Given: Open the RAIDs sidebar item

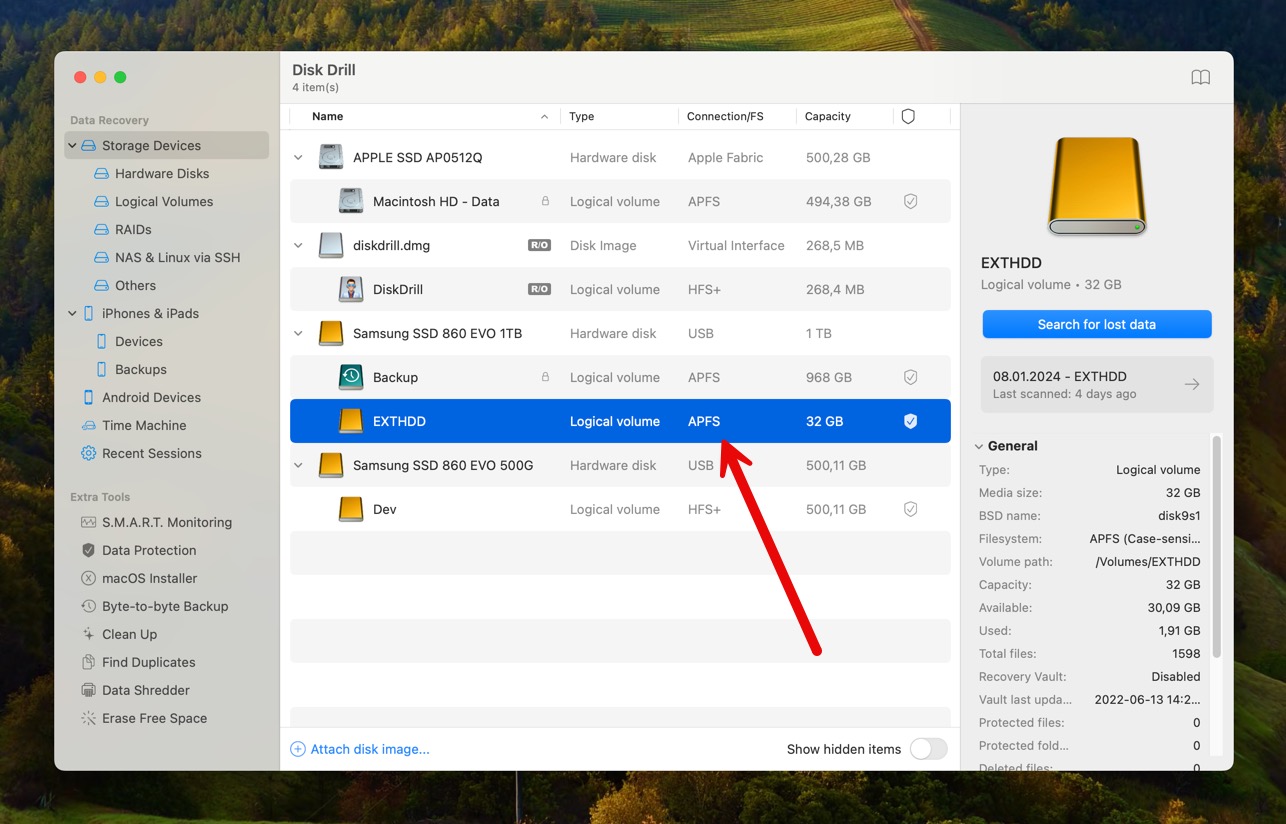Looking at the screenshot, I should coord(133,230).
